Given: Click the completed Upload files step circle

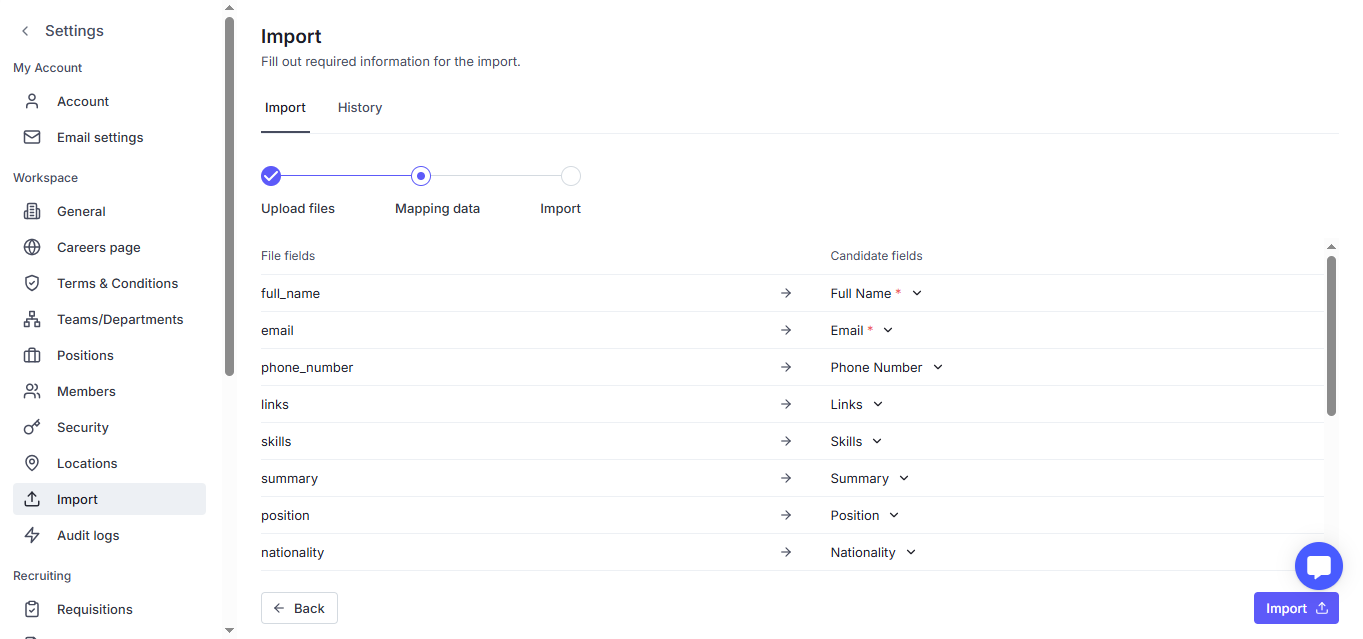Looking at the screenshot, I should pyautogui.click(x=271, y=177).
